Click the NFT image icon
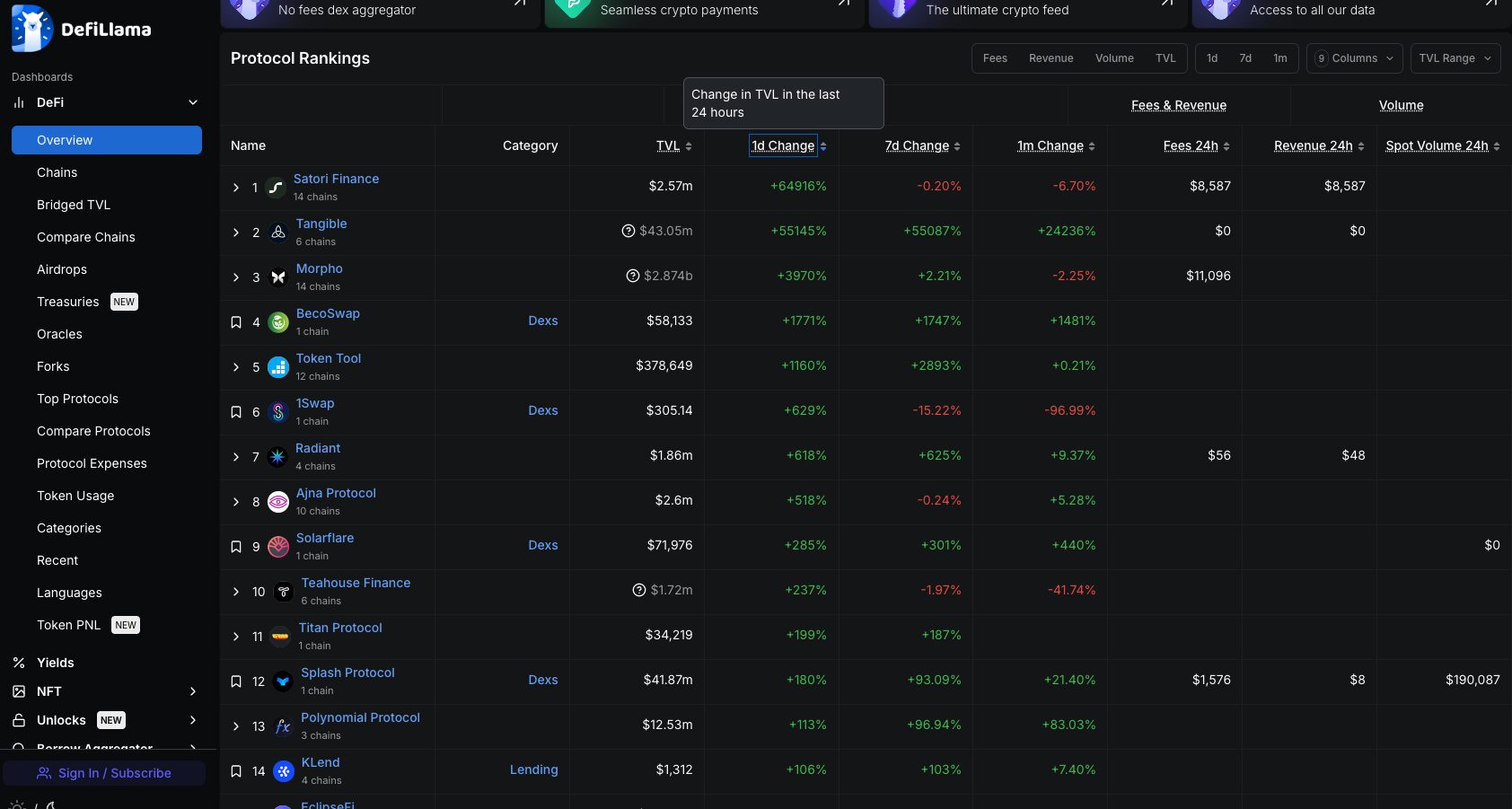The width and height of the screenshot is (1512, 809). point(19,691)
